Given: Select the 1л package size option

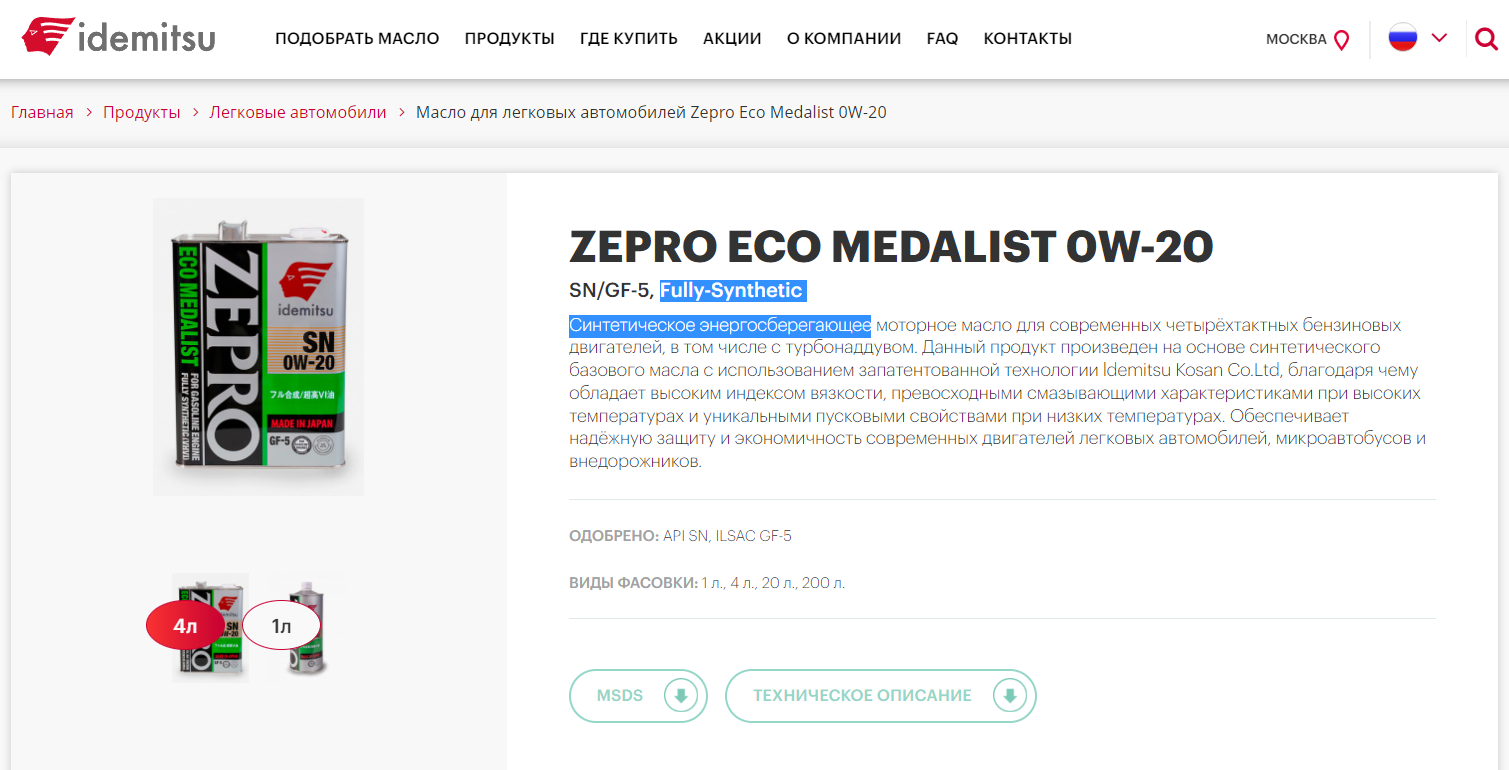Looking at the screenshot, I should pos(281,626).
